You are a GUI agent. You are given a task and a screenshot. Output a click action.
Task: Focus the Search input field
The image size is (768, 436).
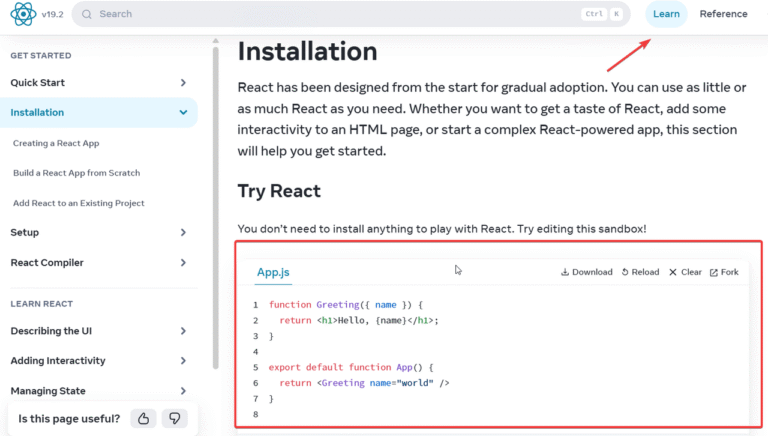click(330, 14)
